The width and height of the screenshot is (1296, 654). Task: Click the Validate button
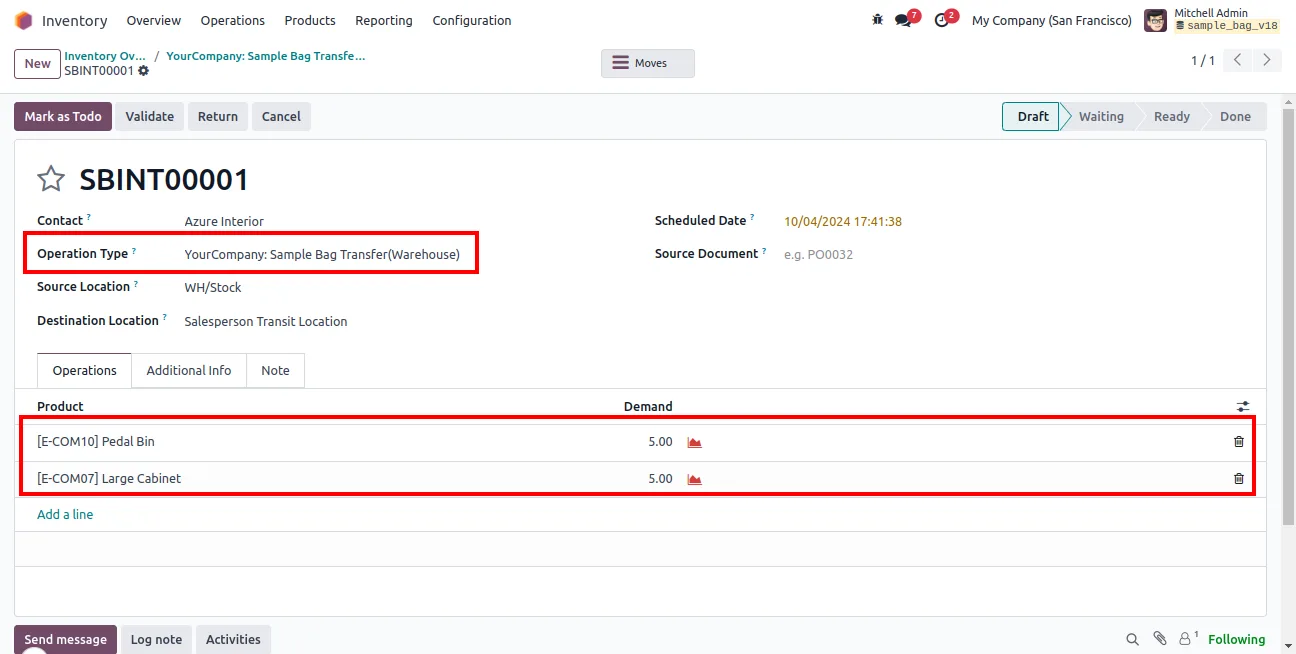coord(150,116)
